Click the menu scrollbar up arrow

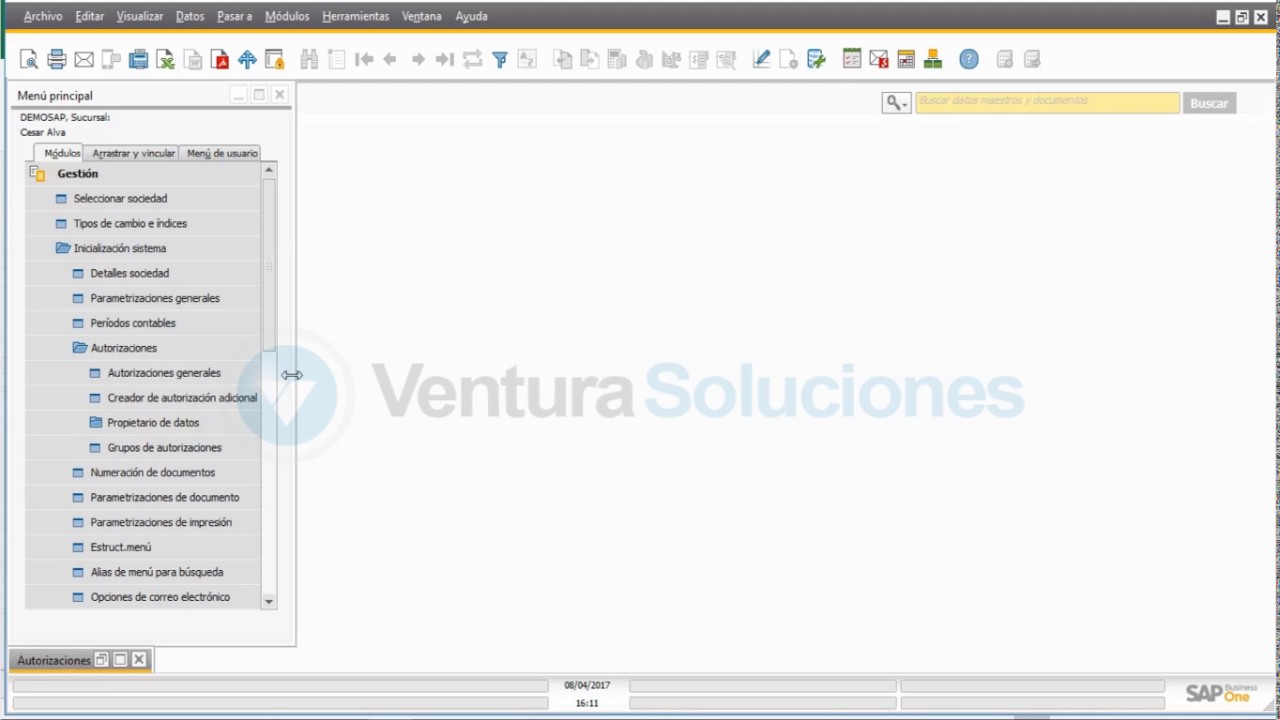pos(268,171)
